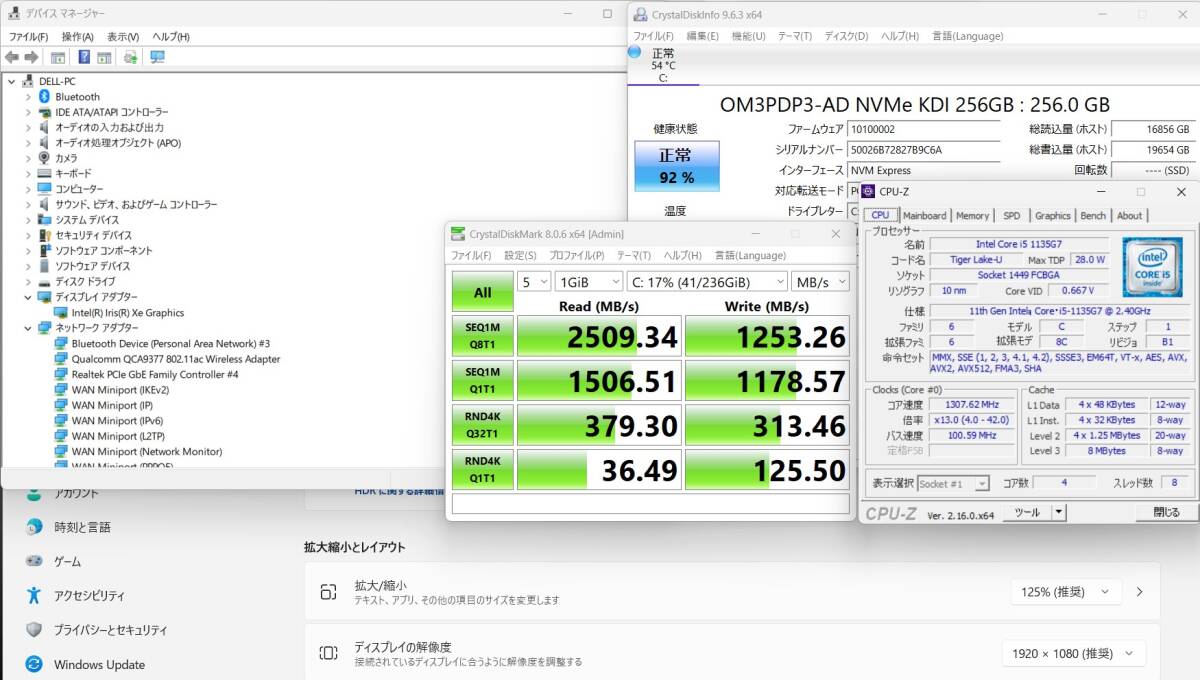Open the blue question mark help icon
Screen dimensions: 1200x680
tap(84, 57)
